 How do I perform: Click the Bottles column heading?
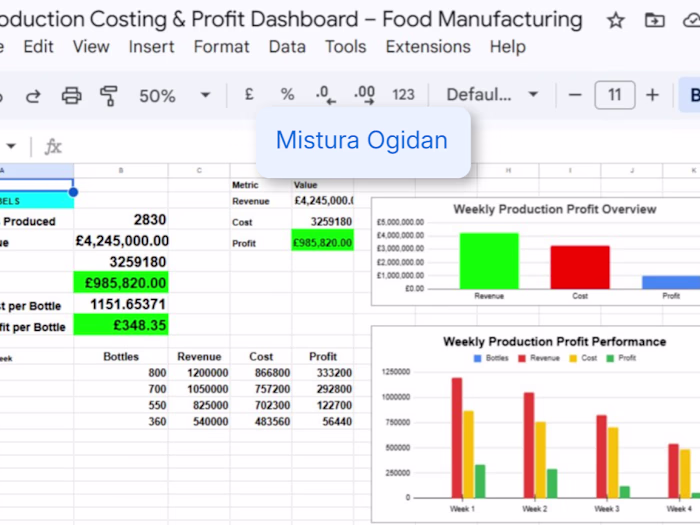[121, 356]
